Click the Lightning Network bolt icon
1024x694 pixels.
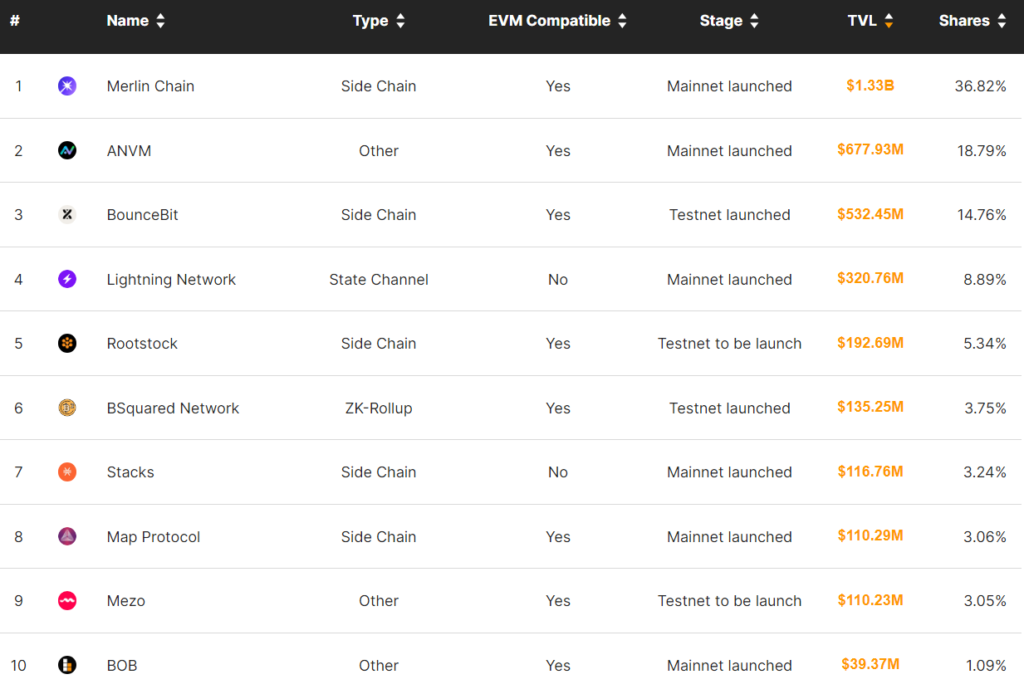pos(67,280)
